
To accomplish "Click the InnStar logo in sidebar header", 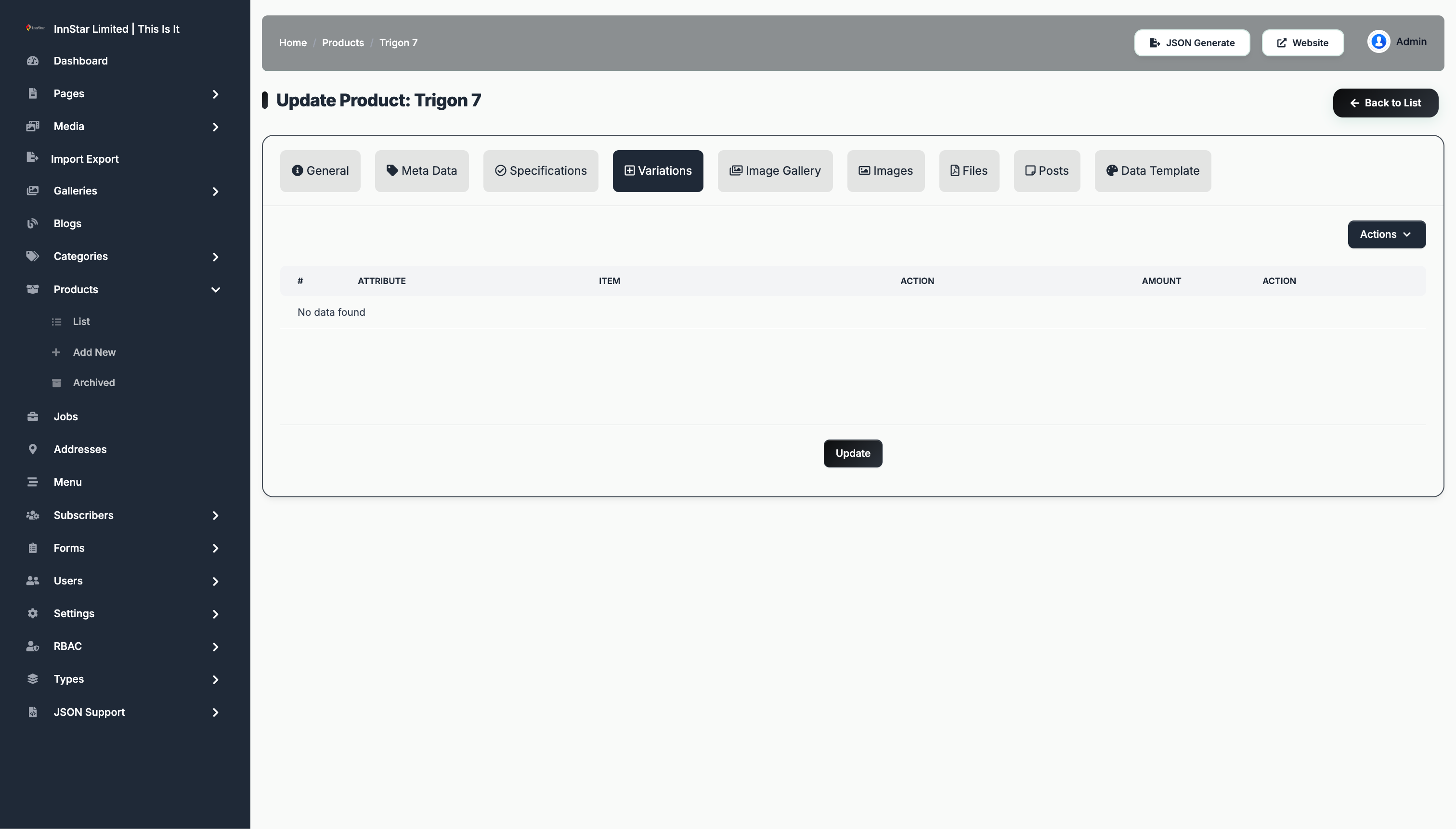I will (35, 28).
